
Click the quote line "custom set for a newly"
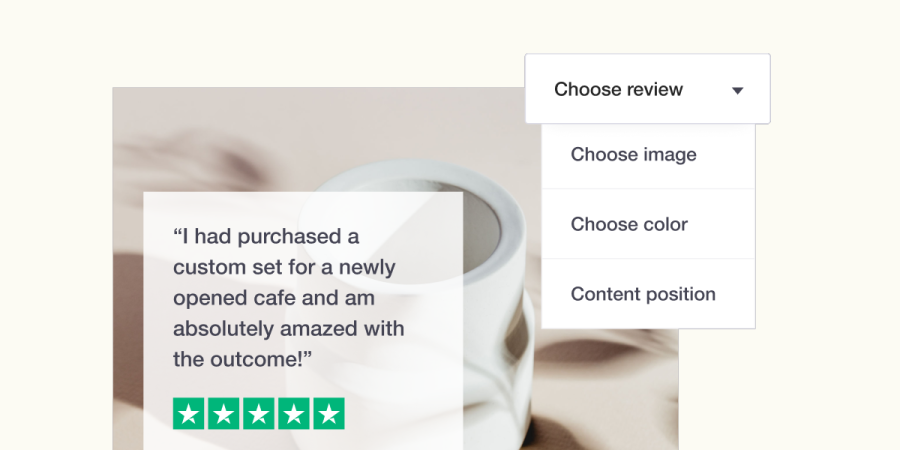[x=284, y=267]
